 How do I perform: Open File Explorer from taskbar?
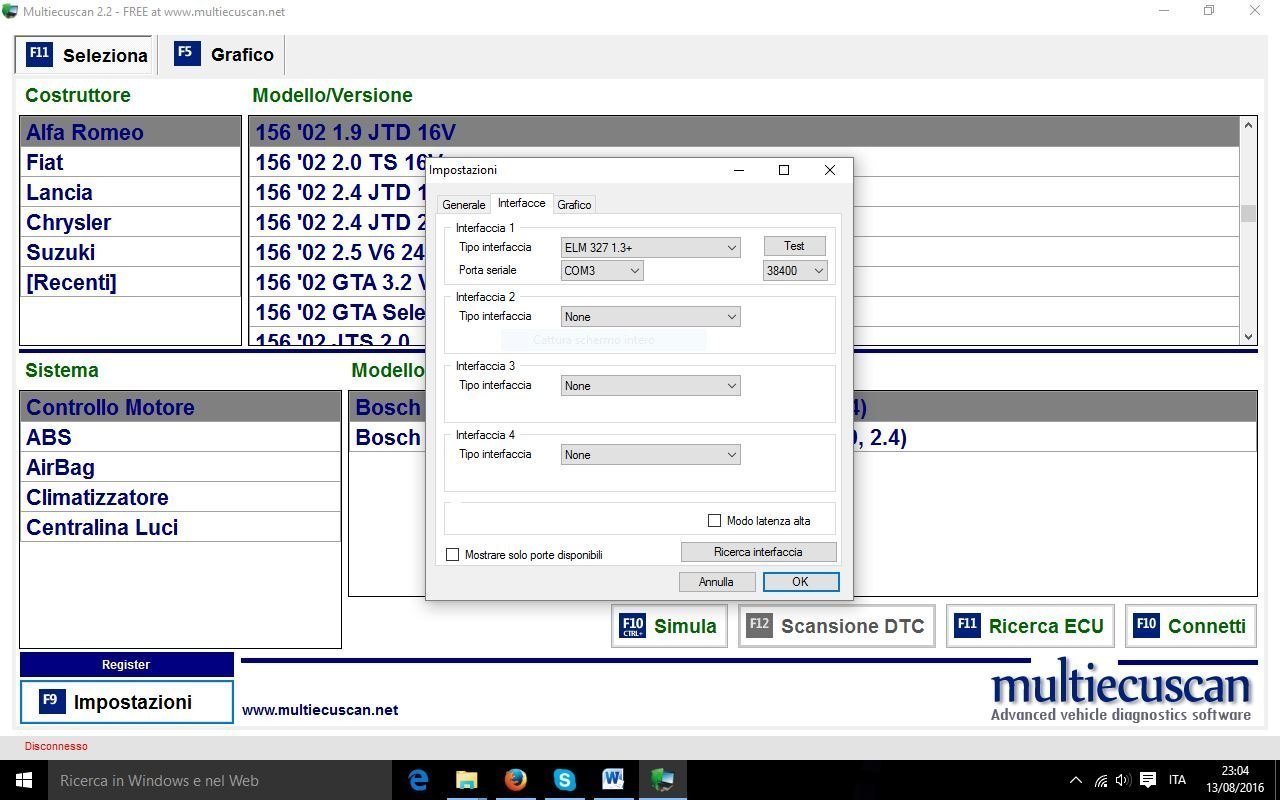coord(467,780)
